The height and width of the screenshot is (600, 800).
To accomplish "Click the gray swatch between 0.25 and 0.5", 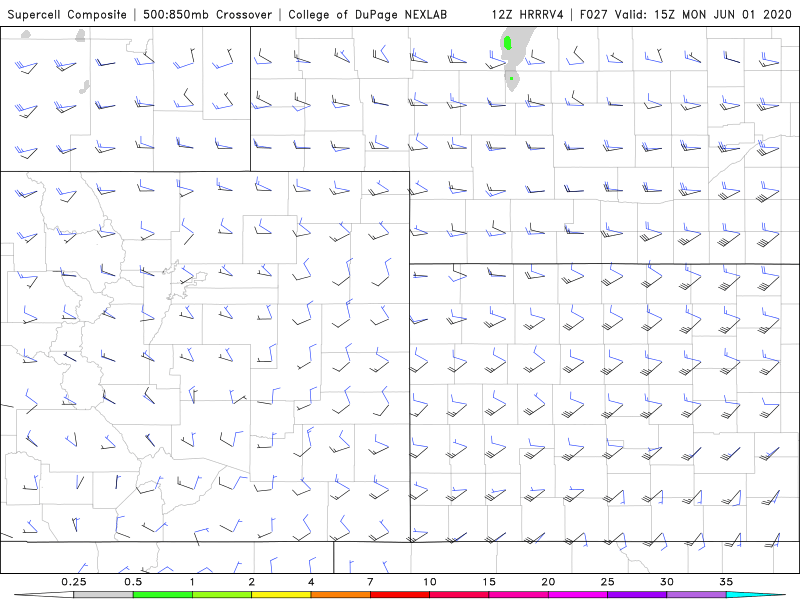I will pyautogui.click(x=104, y=595).
